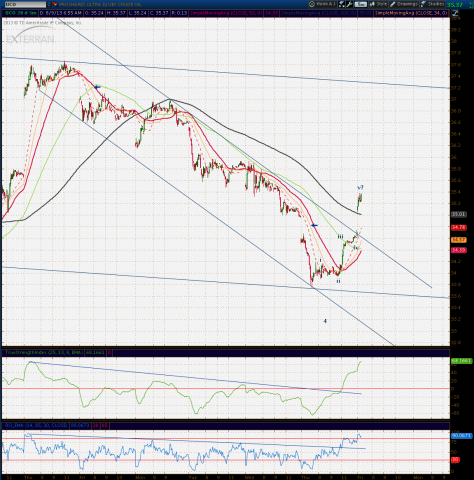Click the blue arrow marker near Thursday's drop

tap(314, 225)
